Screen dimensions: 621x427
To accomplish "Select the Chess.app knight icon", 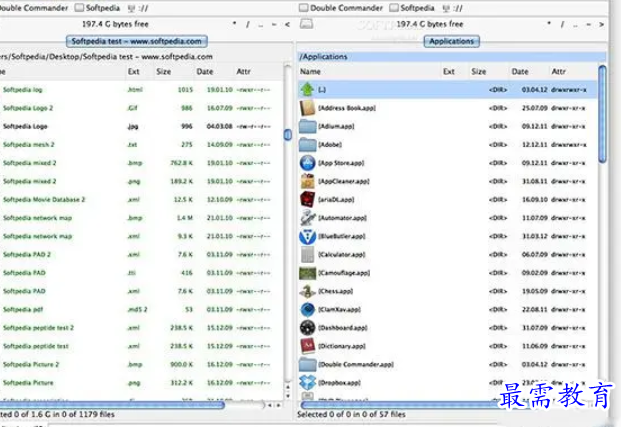I will coord(307,291).
